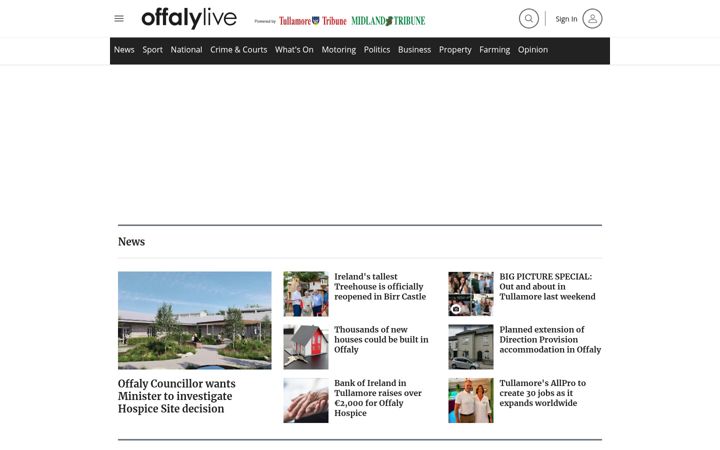720x450 pixels.
Task: Read Offaly Councillor Hospice Site headline
Action: coord(177,396)
